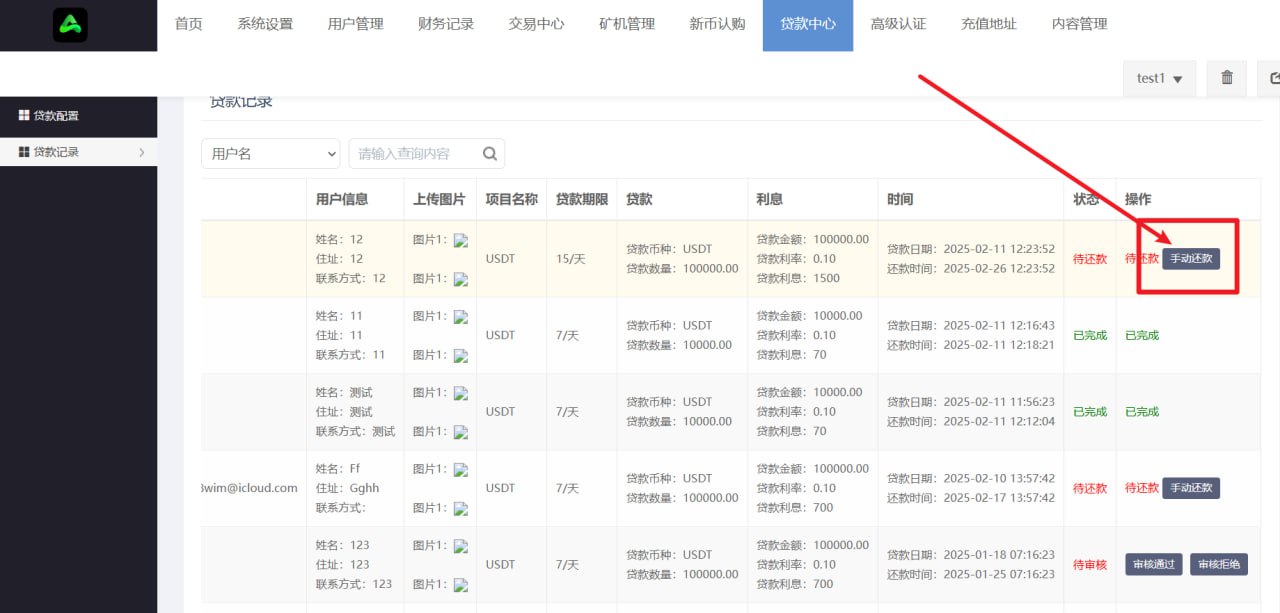Select 贷款配置 in the sidebar

coord(56,116)
